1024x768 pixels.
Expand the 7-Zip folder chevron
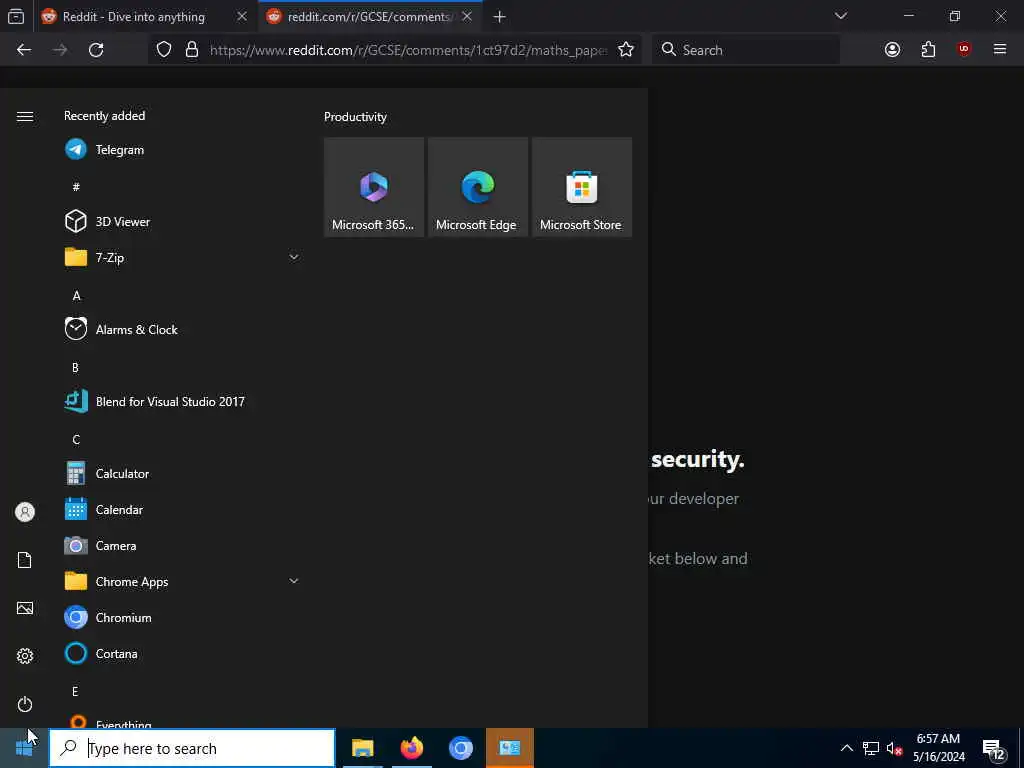click(294, 257)
